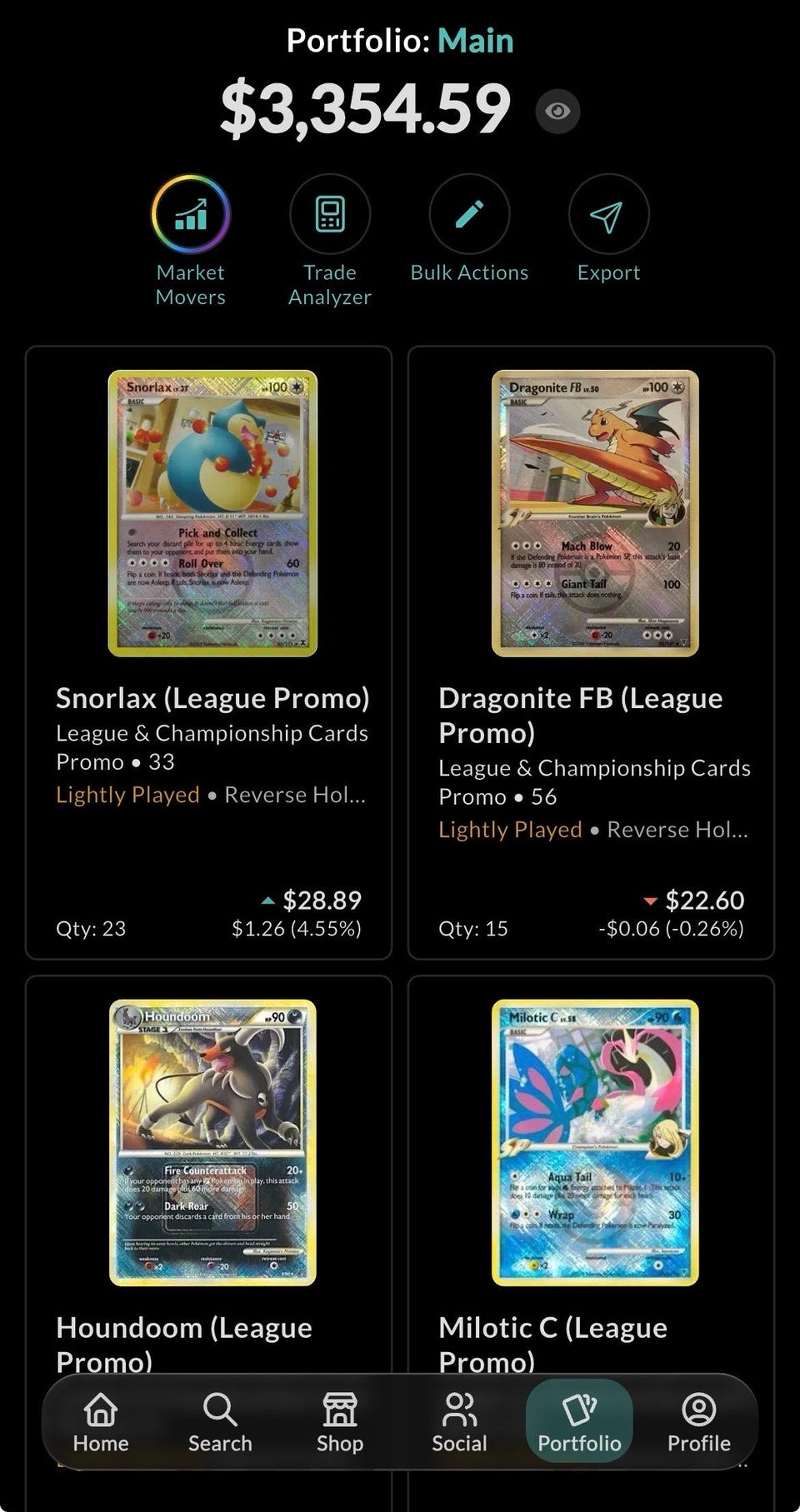The image size is (800, 1512).
Task: Open the Trade Analyzer calculator icon
Action: (x=330, y=214)
